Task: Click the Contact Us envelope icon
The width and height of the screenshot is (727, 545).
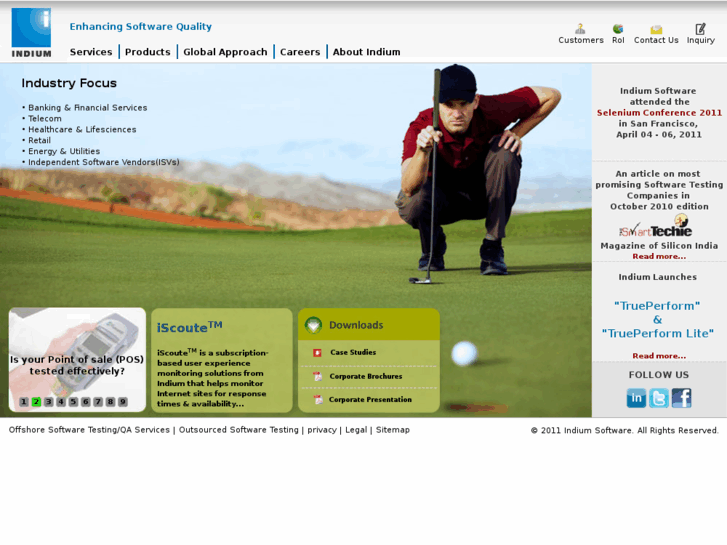Action: pyautogui.click(x=656, y=30)
